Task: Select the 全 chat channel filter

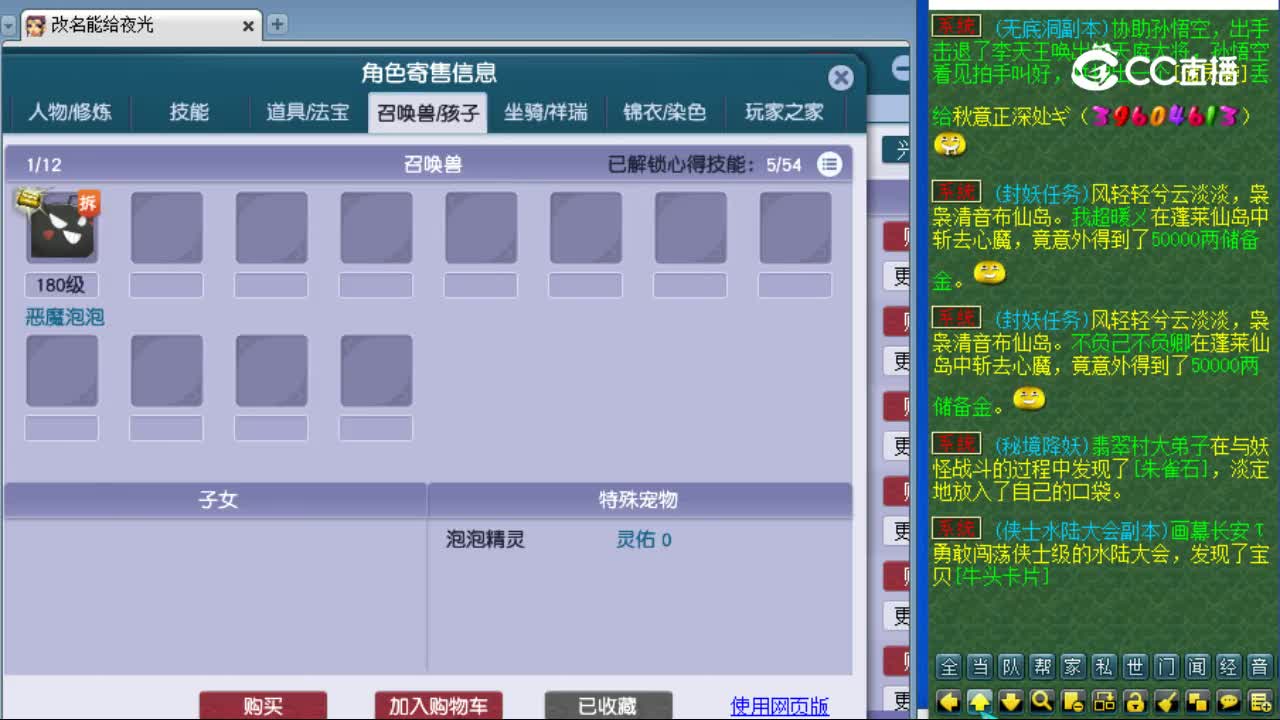Action: (949, 667)
